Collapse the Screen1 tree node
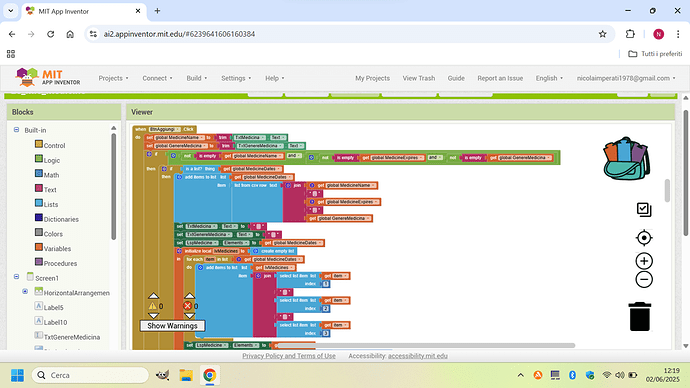The image size is (690, 388). click(x=16, y=277)
